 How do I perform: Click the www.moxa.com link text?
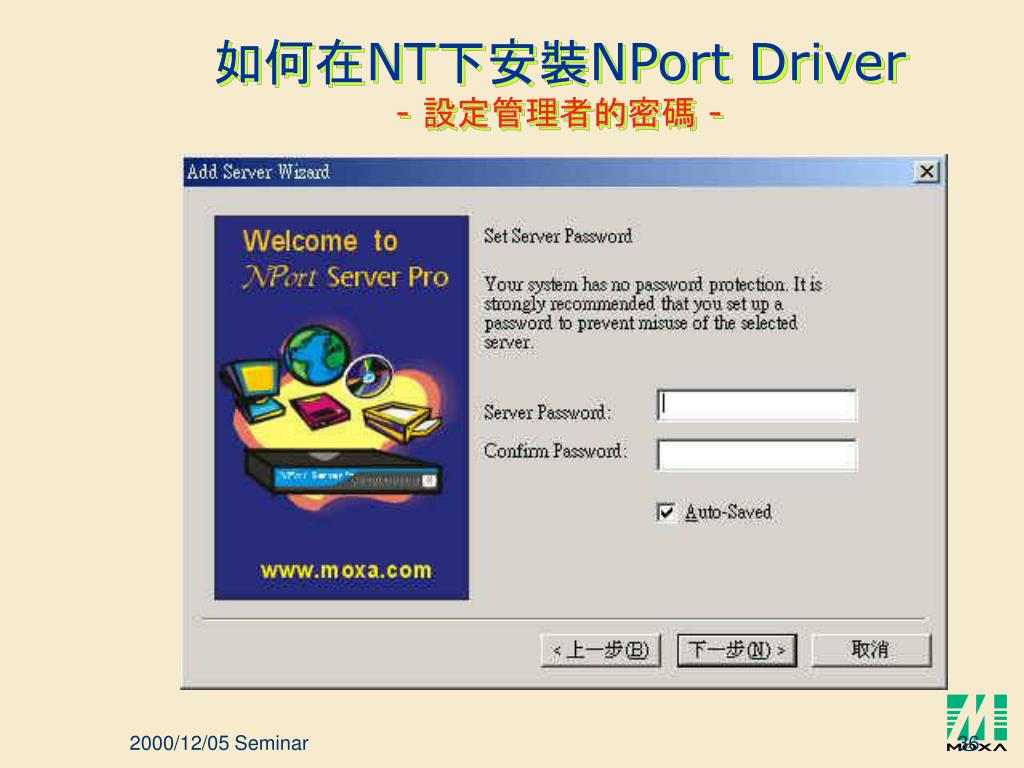coord(346,571)
